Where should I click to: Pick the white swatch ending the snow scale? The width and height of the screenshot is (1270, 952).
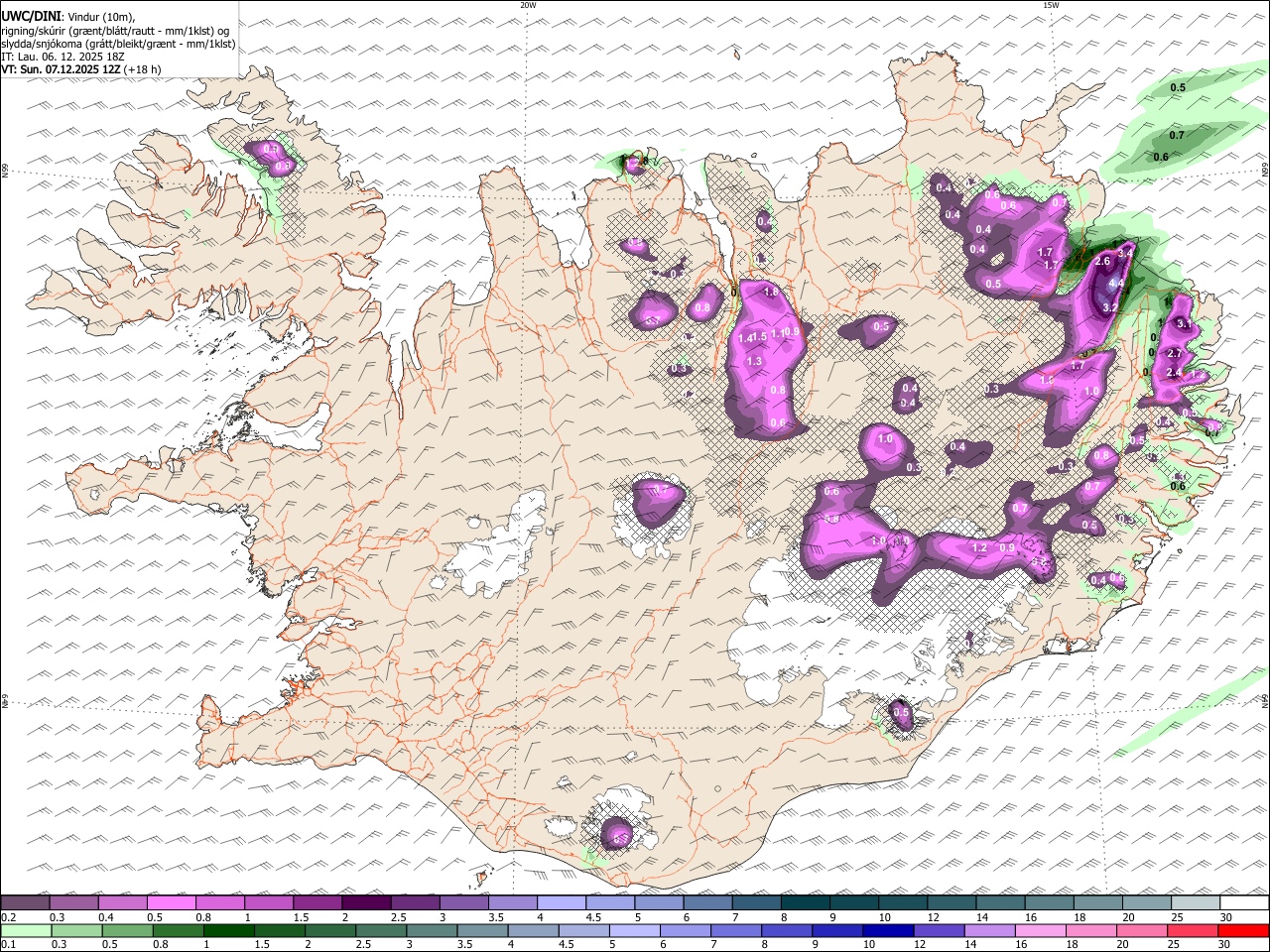tap(1244, 903)
